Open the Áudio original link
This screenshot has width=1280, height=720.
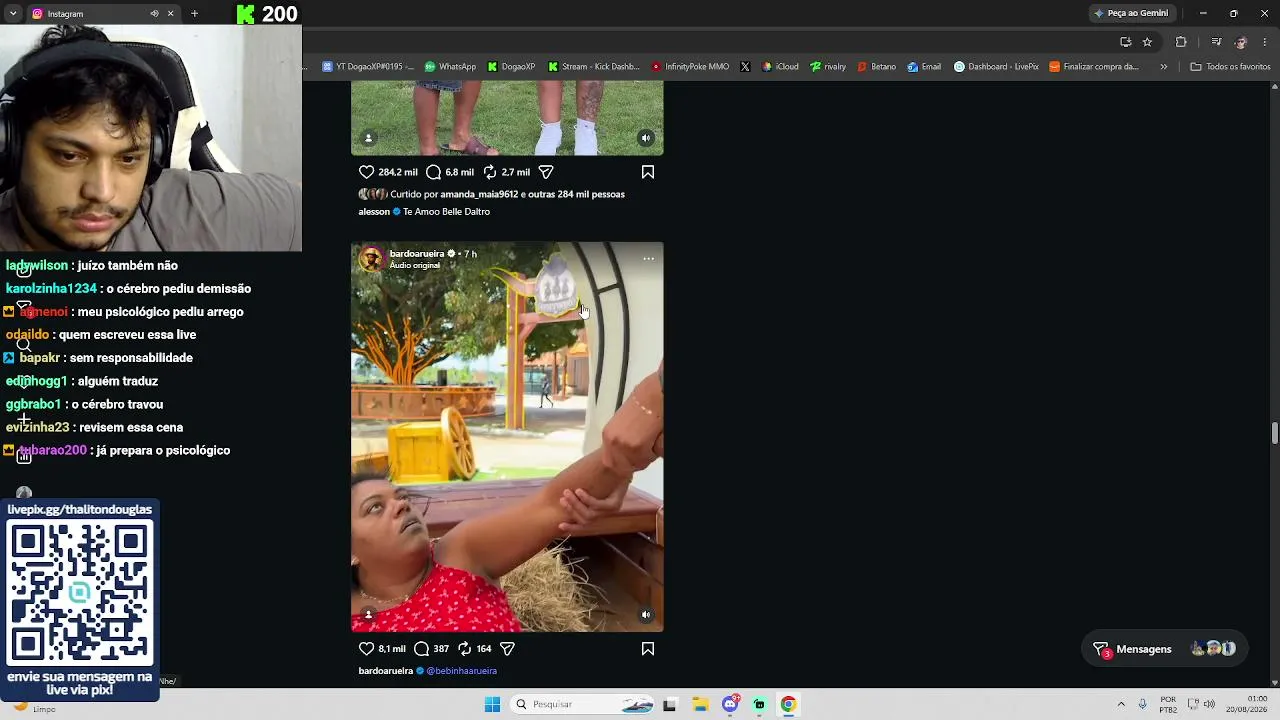(415, 266)
